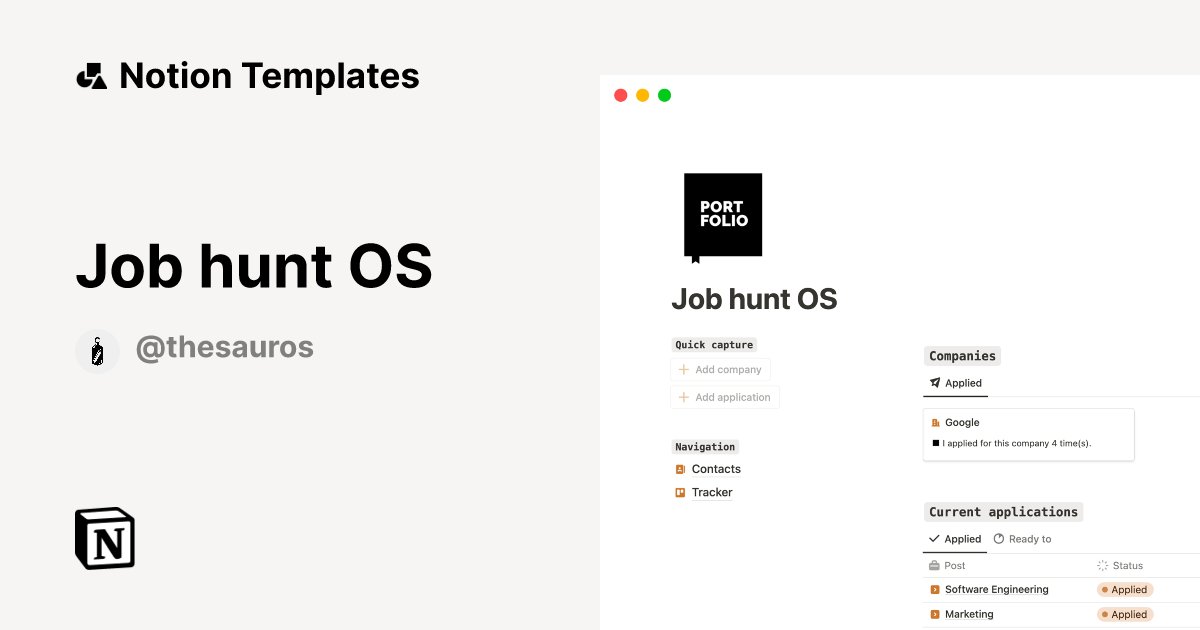
Task: Click the Add application button
Action: 724,397
